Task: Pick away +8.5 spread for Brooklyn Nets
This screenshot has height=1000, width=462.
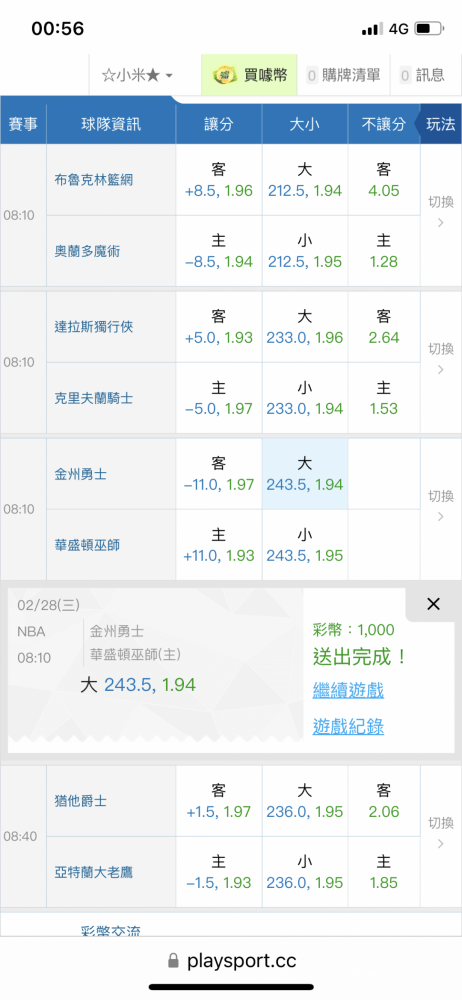Action: tap(219, 180)
